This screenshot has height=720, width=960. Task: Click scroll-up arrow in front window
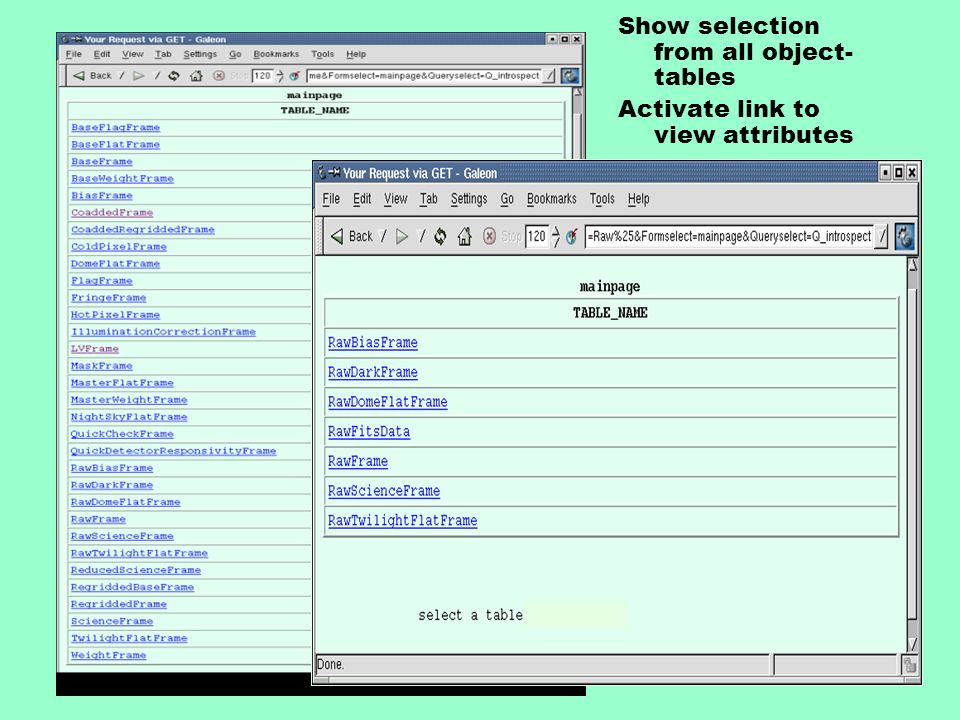(912, 264)
